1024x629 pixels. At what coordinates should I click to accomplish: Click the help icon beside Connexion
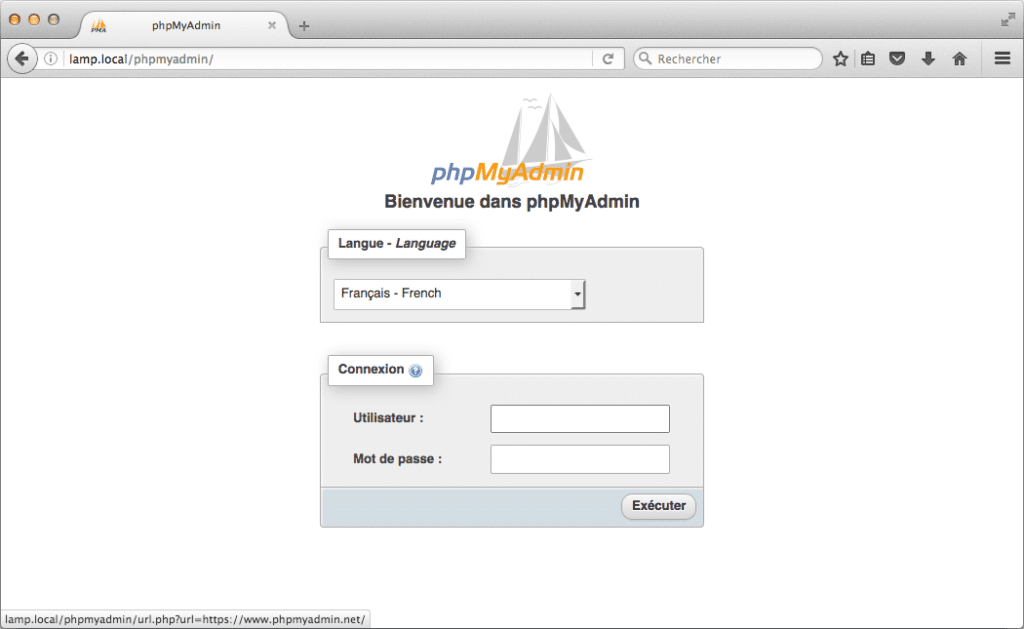point(416,369)
